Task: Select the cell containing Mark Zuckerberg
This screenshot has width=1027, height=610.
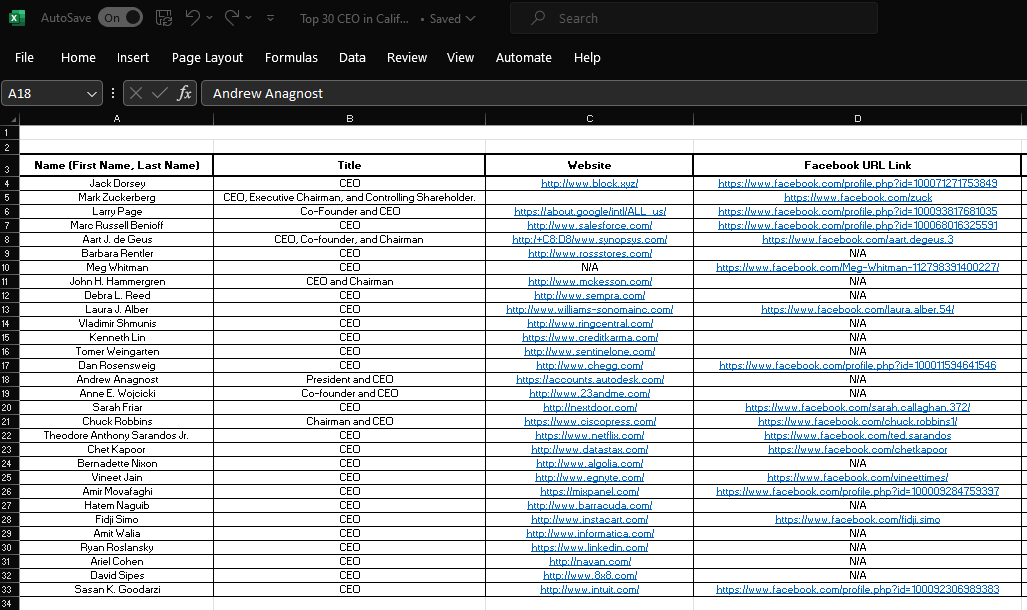Action: pyautogui.click(x=117, y=197)
